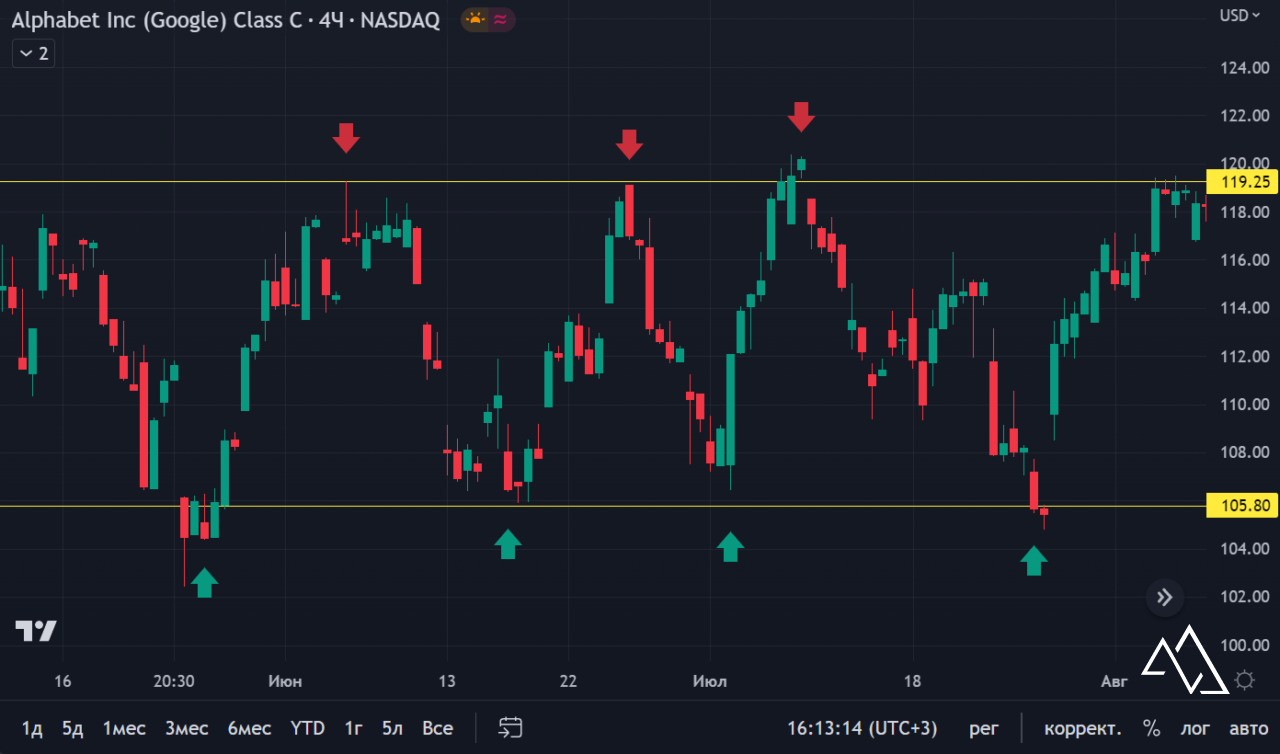Select the Все time range
1280x754 pixels.
[x=437, y=728]
